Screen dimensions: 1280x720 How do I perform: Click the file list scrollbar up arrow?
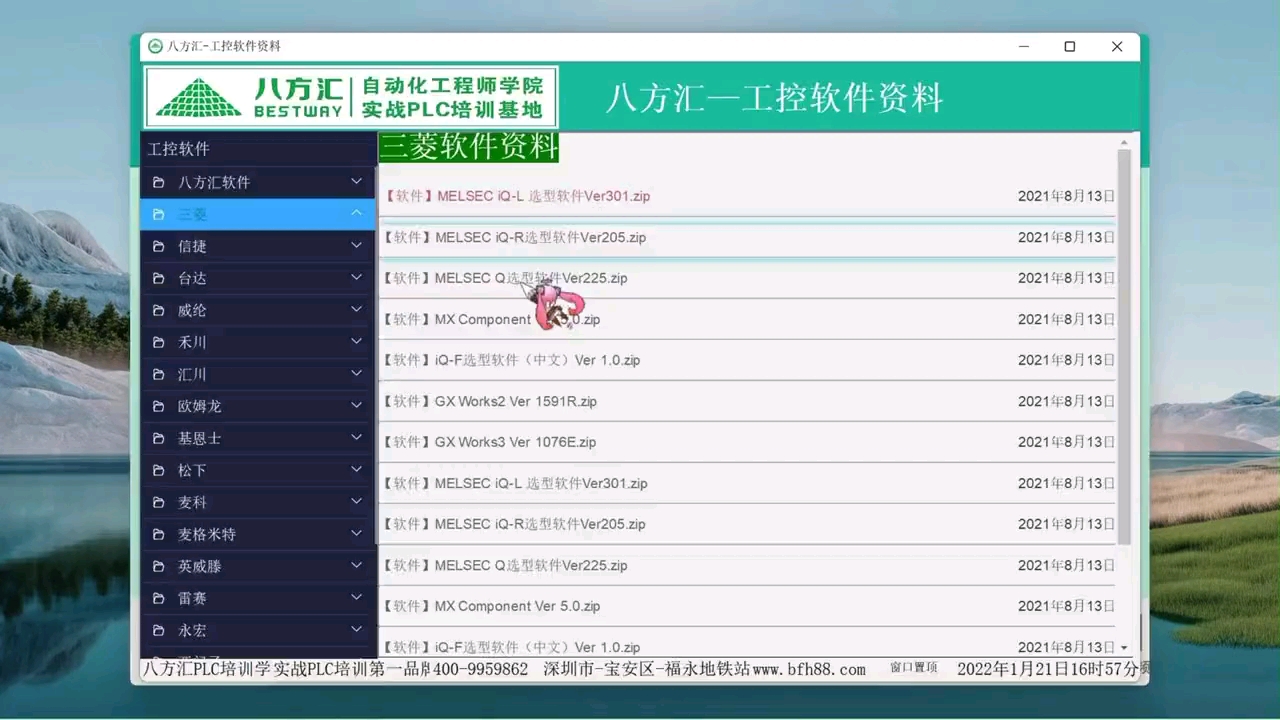(x=1124, y=143)
